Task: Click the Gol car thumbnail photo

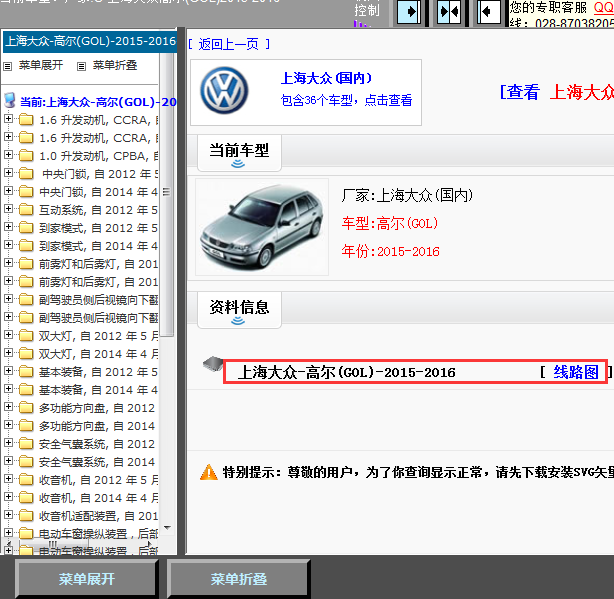Action: 262,227
